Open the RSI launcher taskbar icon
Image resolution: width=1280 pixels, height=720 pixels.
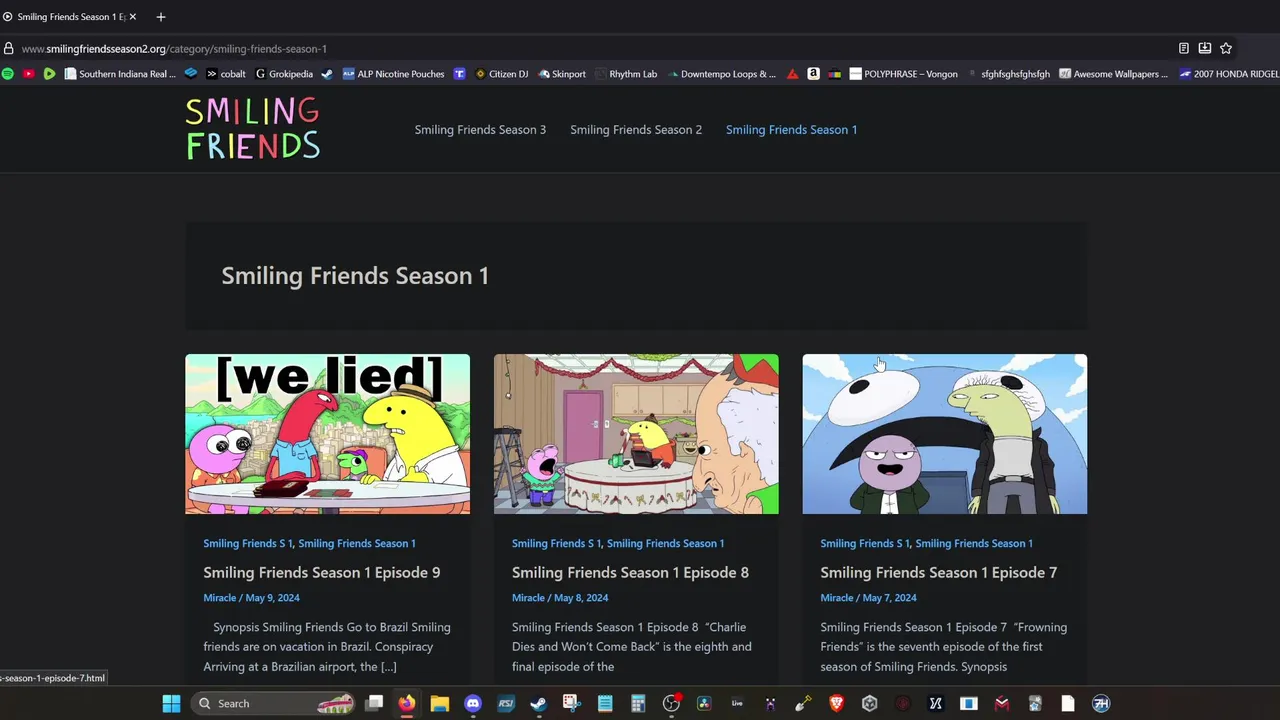coord(506,703)
